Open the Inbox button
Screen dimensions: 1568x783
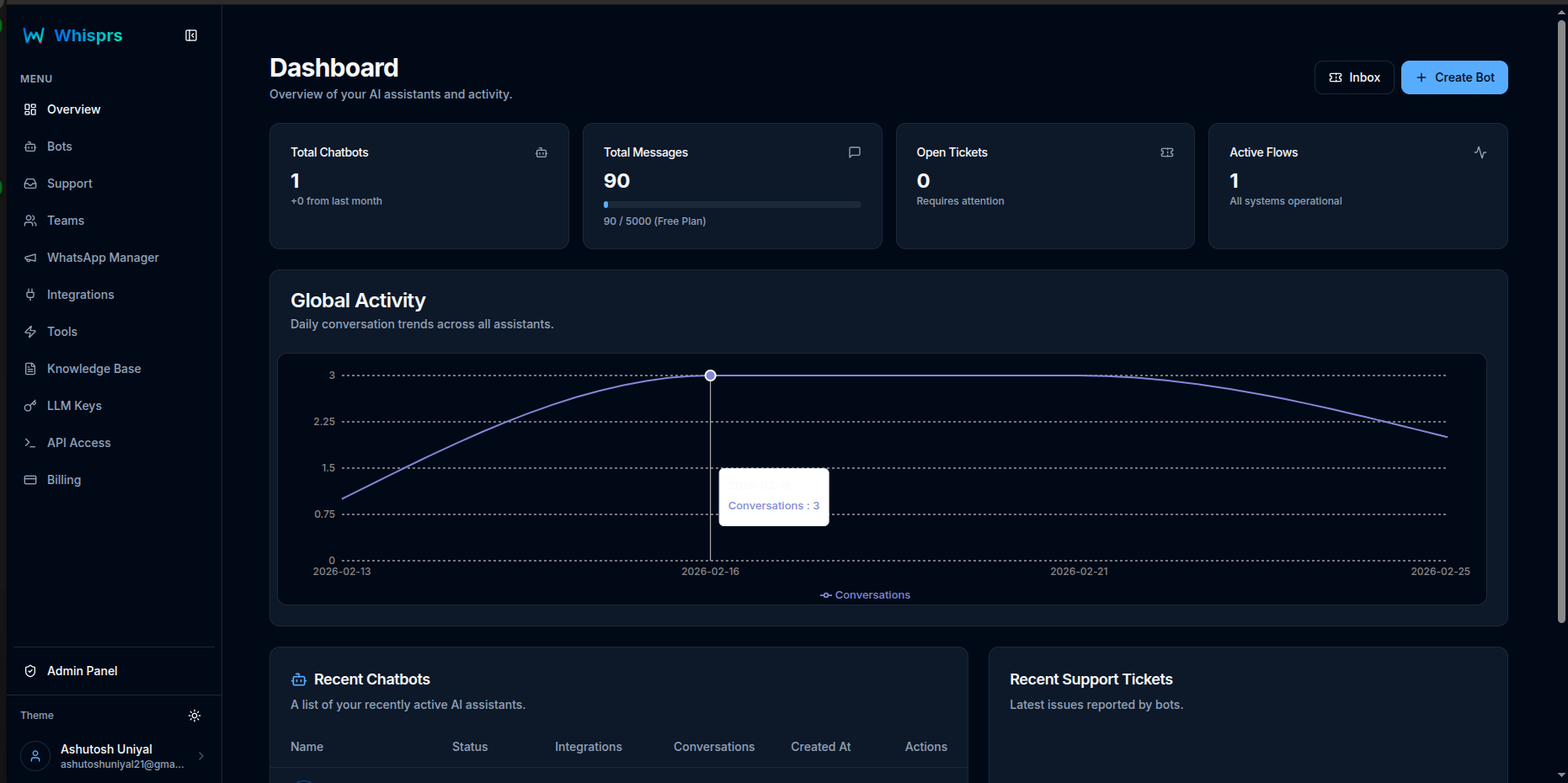click(1354, 77)
